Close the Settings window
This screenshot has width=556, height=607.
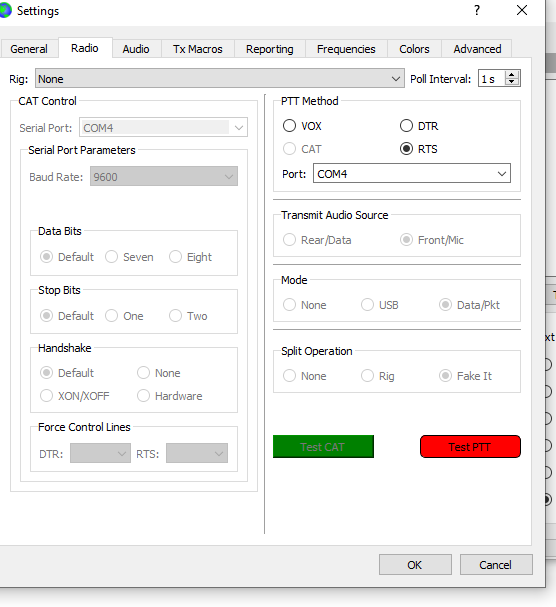(x=522, y=10)
